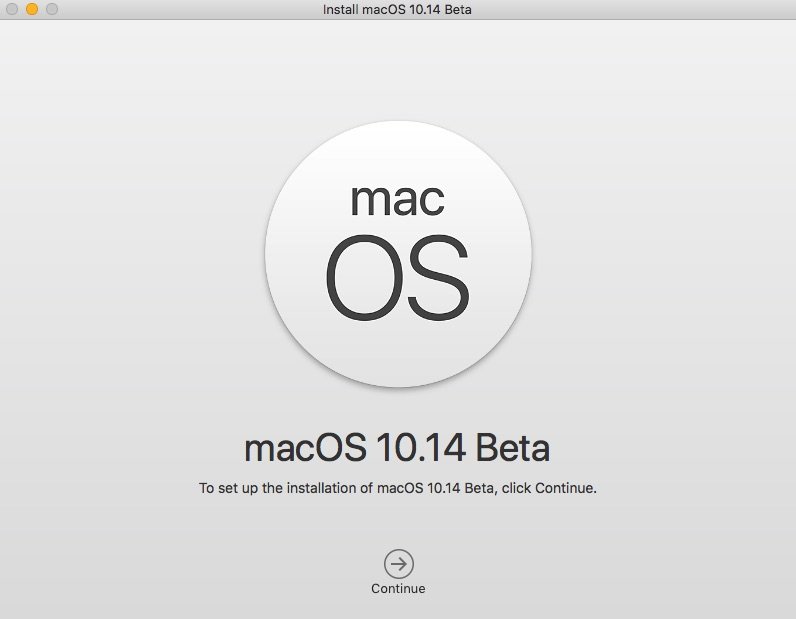Click the "To set up the installation" instruction text
The height and width of the screenshot is (619, 796).
tap(397, 488)
